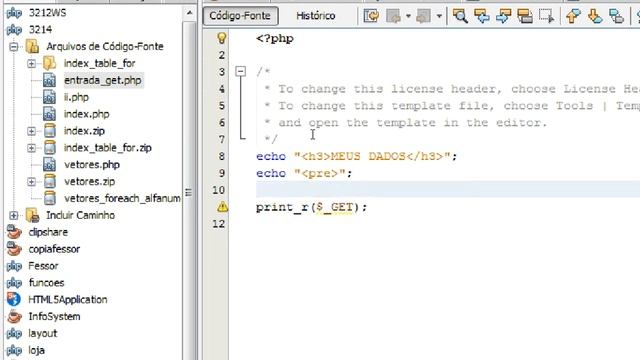Expand the Incluir Caminho node
The width and height of the screenshot is (640, 360).
coord(14,215)
